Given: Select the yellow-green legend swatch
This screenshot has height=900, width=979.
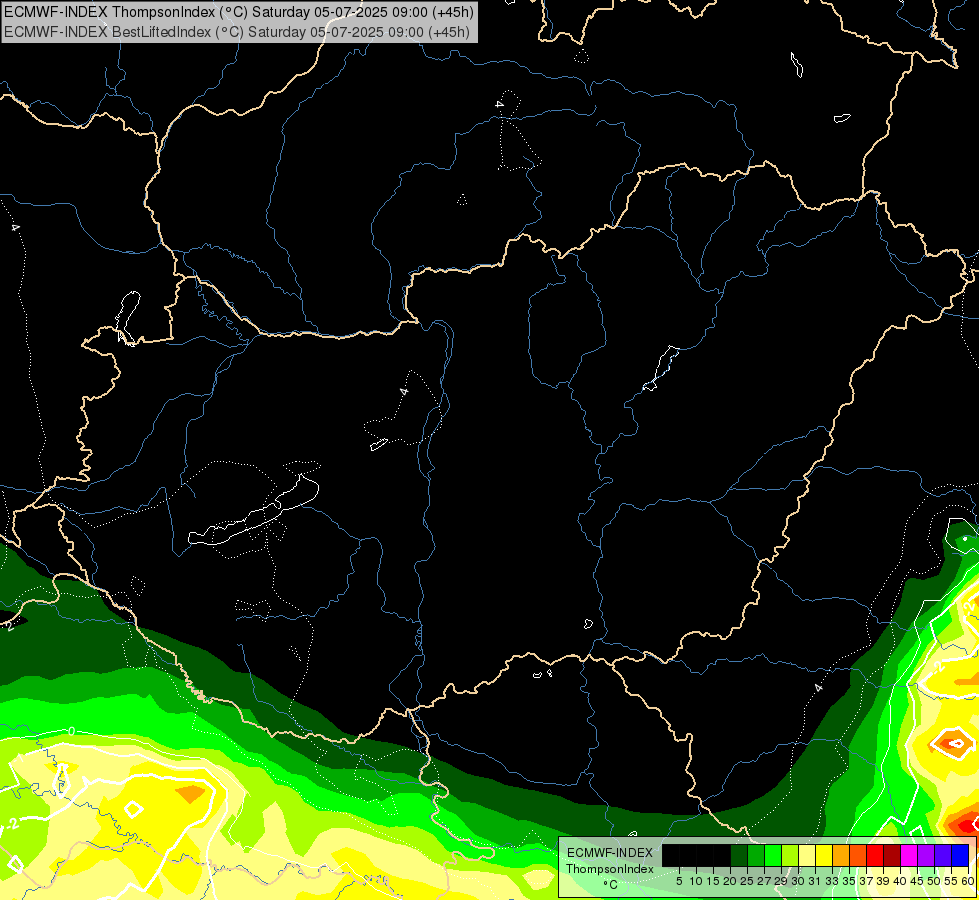Looking at the screenshot, I should click(790, 855).
